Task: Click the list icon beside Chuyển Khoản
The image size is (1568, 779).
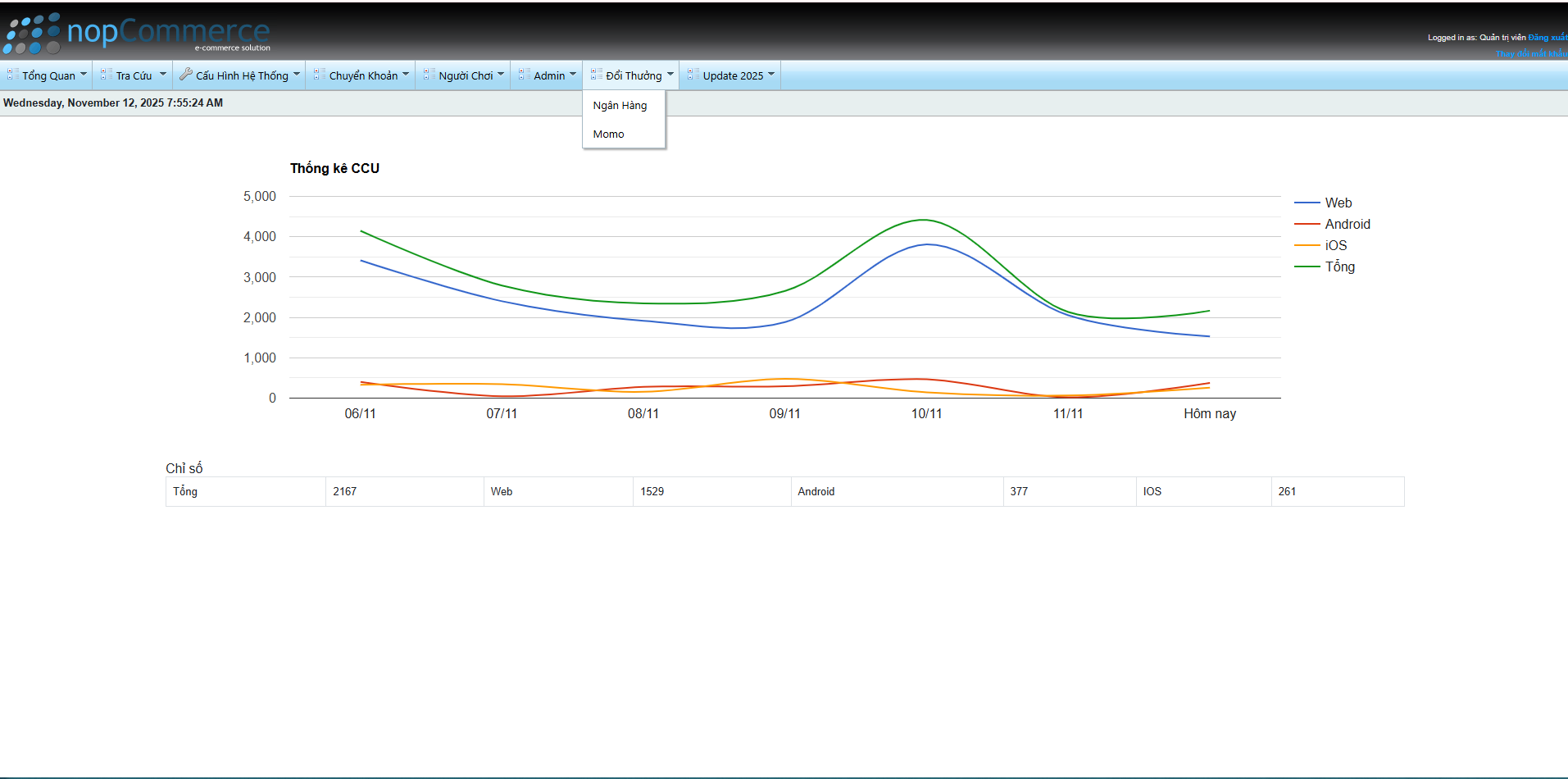Action: (x=320, y=75)
